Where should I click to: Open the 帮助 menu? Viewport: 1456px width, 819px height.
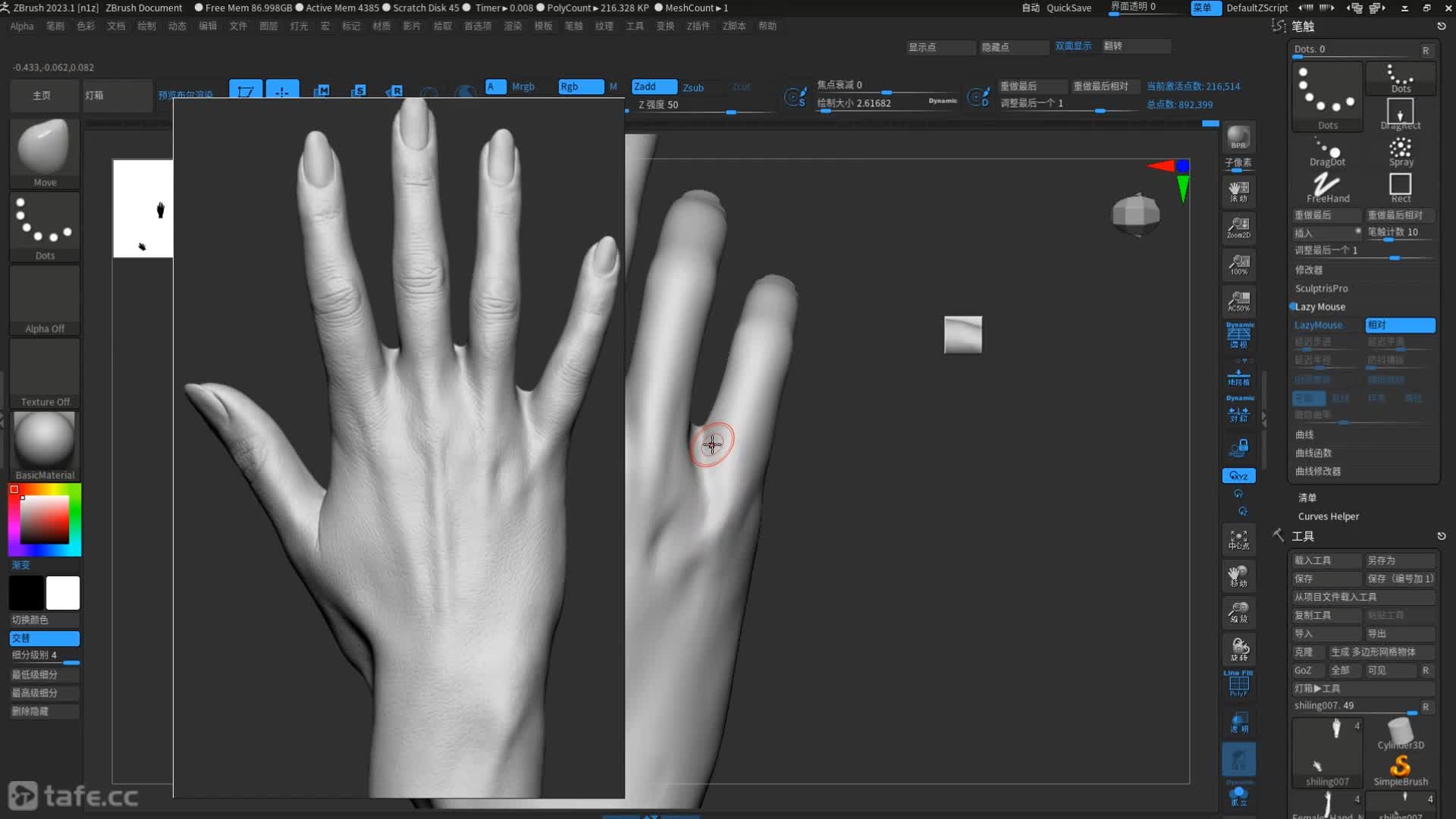[767, 26]
